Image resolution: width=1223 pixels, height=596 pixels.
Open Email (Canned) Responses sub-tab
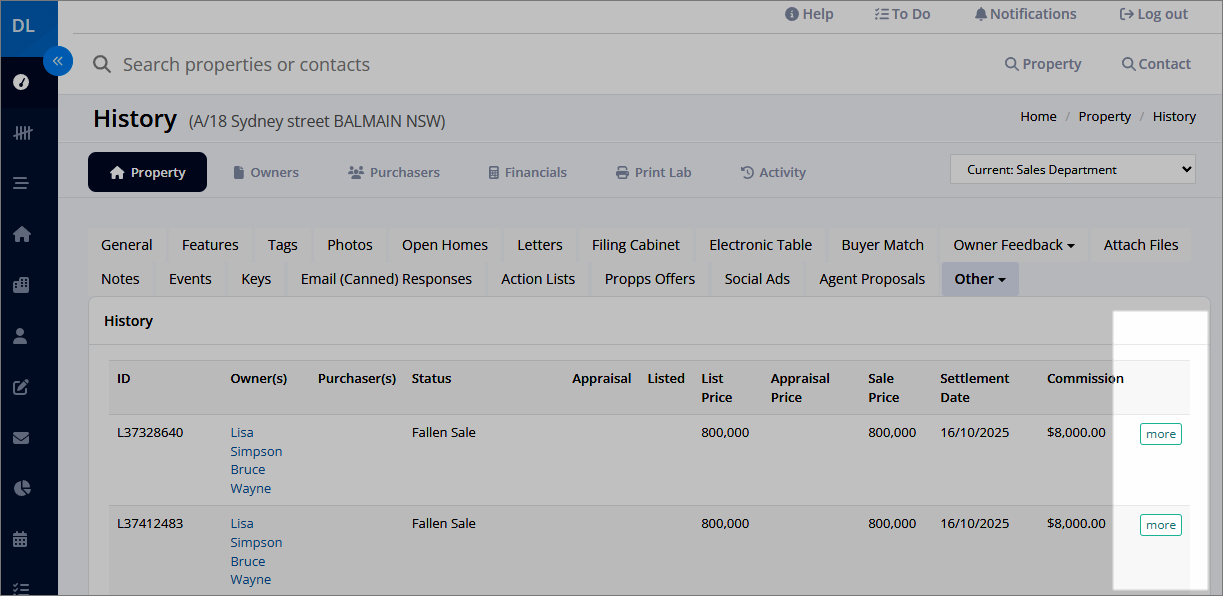[386, 279]
